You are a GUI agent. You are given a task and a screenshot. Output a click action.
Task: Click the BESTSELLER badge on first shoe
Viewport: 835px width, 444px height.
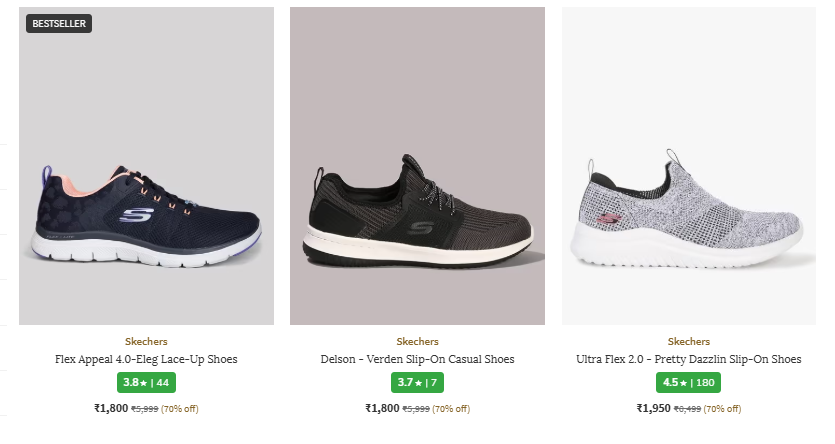tap(59, 23)
